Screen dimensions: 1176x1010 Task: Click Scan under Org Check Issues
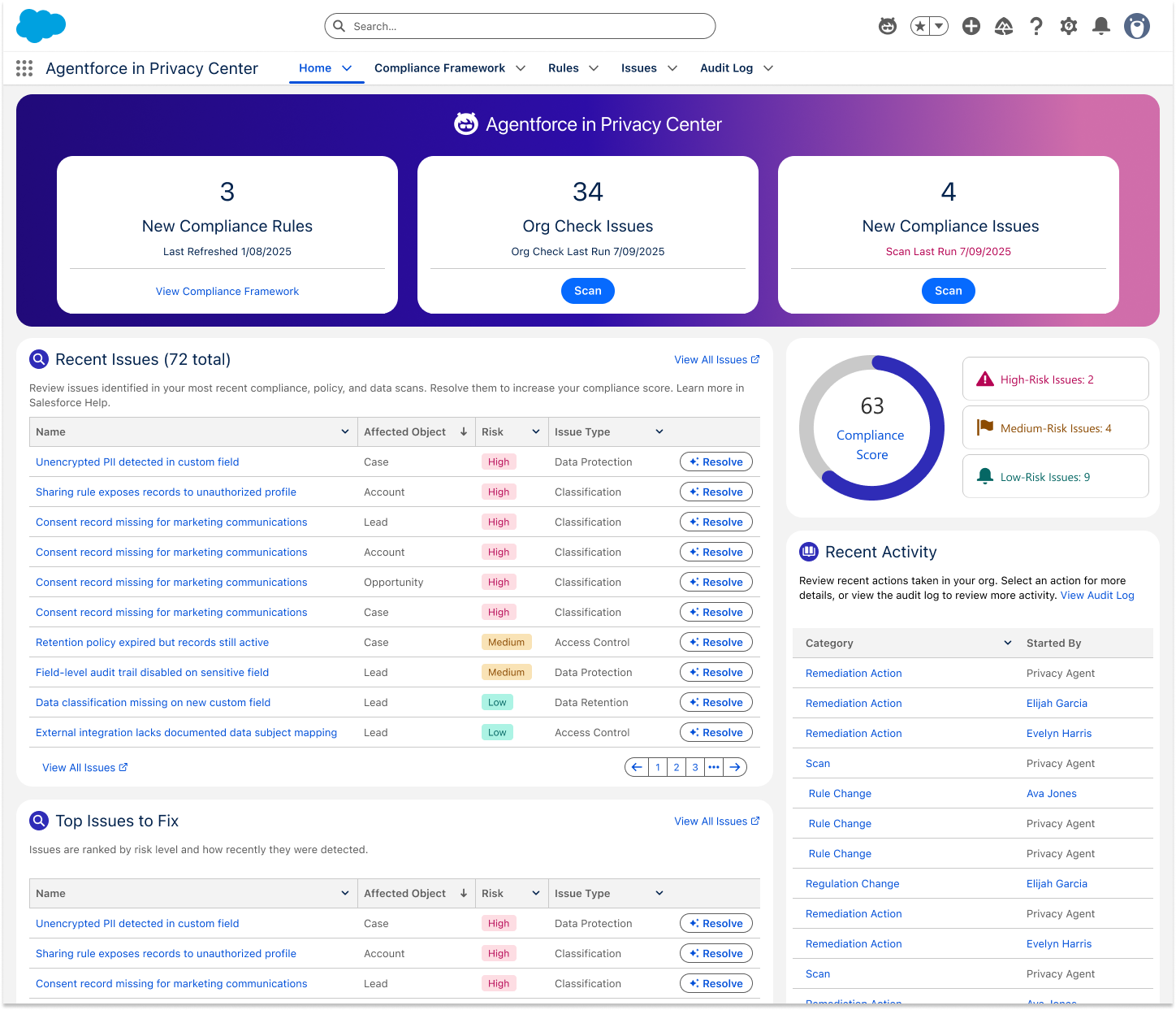point(588,291)
